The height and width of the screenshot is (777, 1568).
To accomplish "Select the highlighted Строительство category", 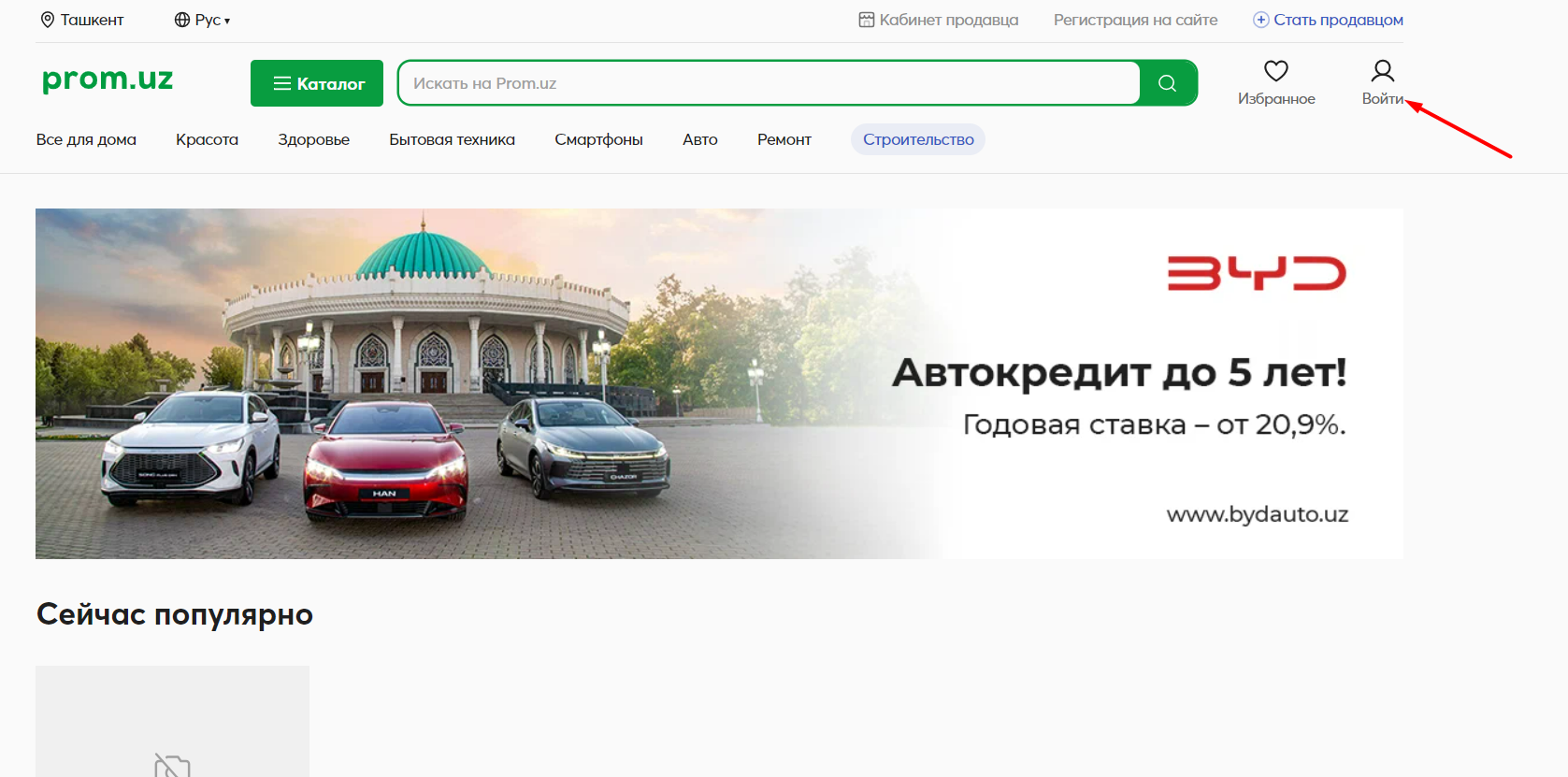I will tap(918, 139).
